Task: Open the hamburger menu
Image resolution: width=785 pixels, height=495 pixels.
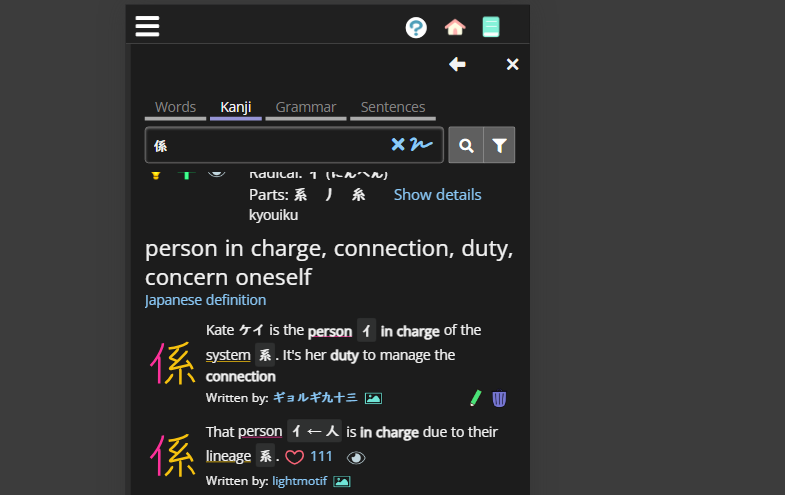Action: coord(148,27)
